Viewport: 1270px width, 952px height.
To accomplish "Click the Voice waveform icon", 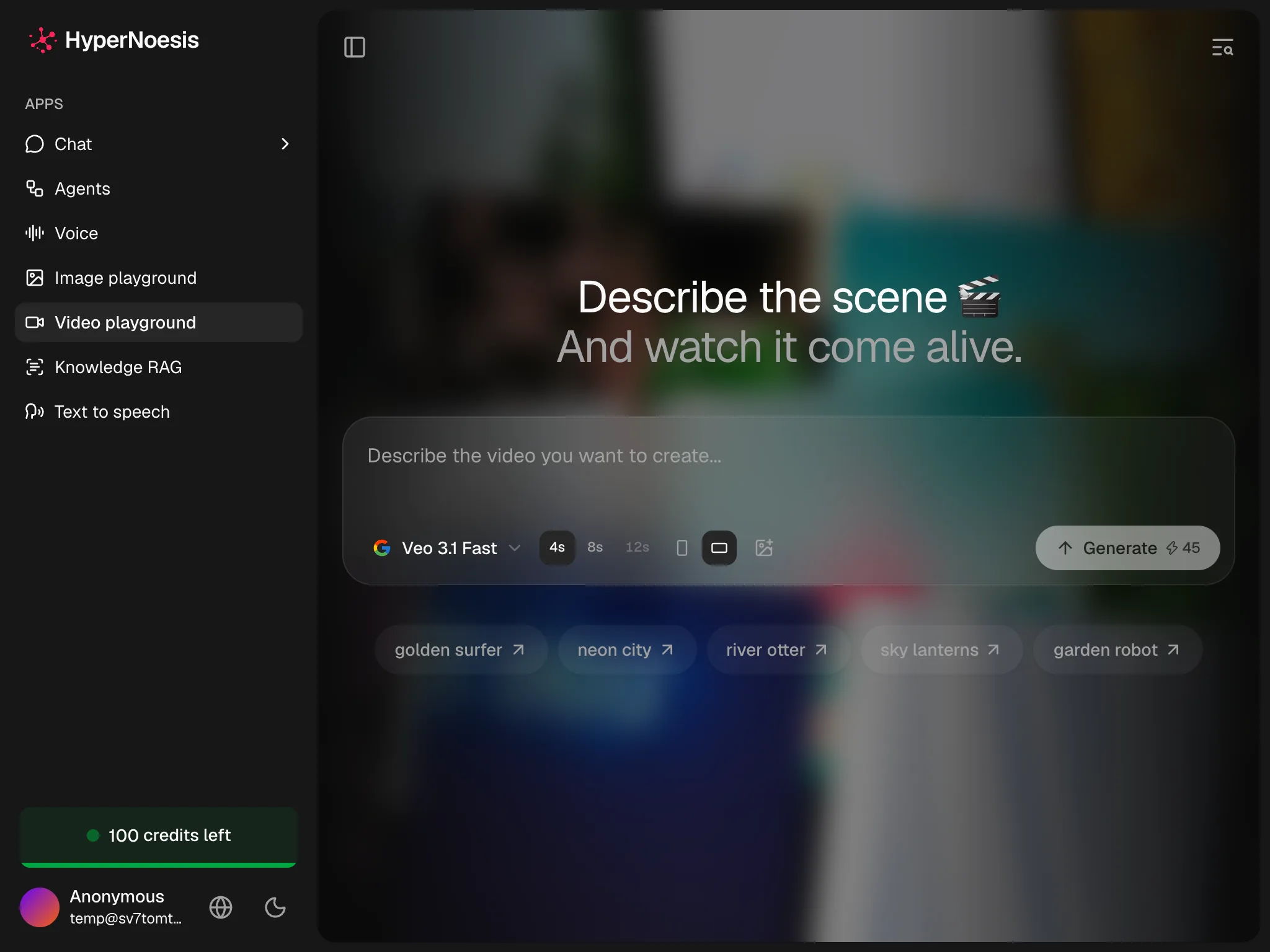I will tap(35, 233).
